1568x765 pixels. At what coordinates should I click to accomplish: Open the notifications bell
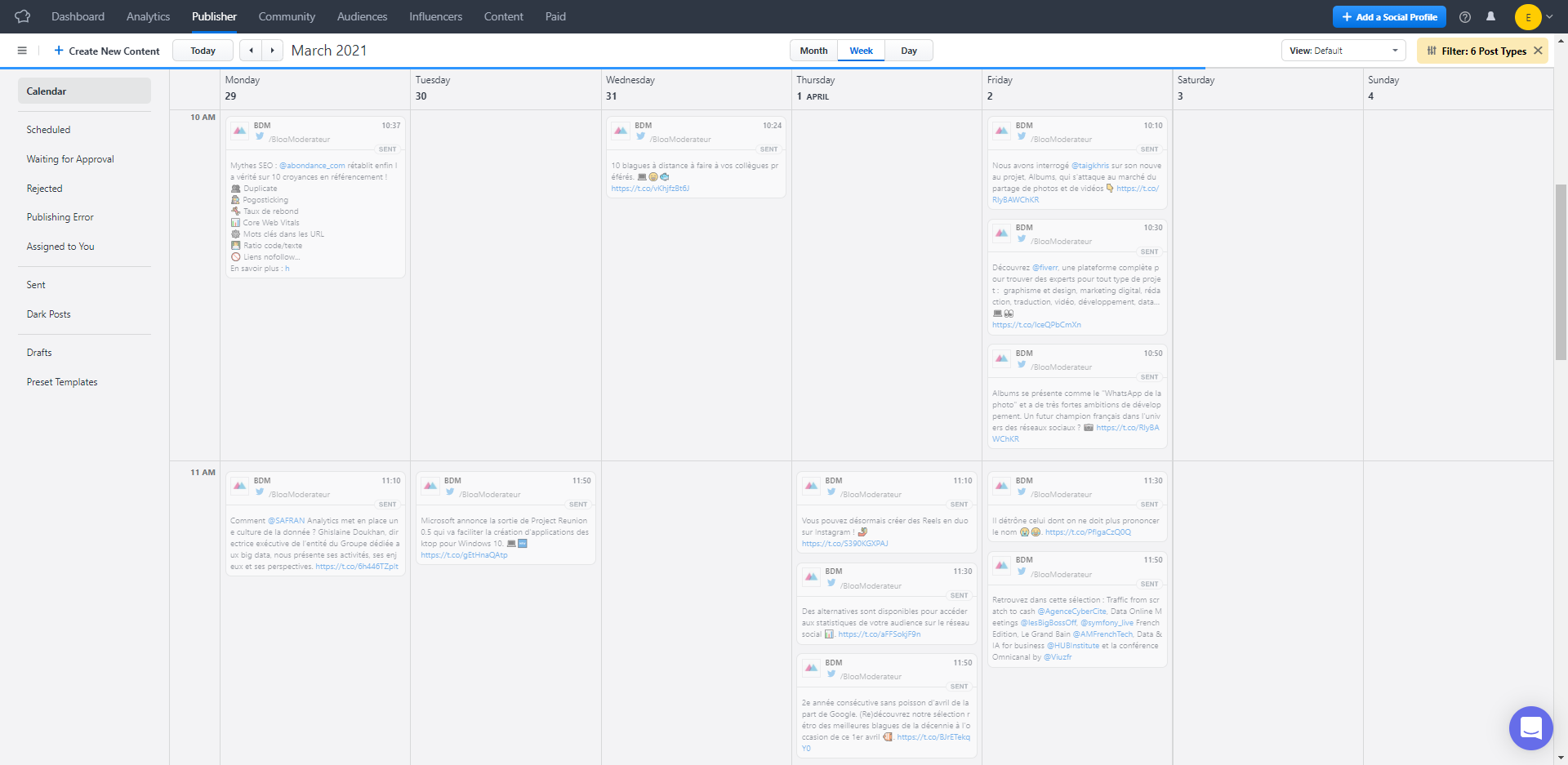tap(1490, 16)
